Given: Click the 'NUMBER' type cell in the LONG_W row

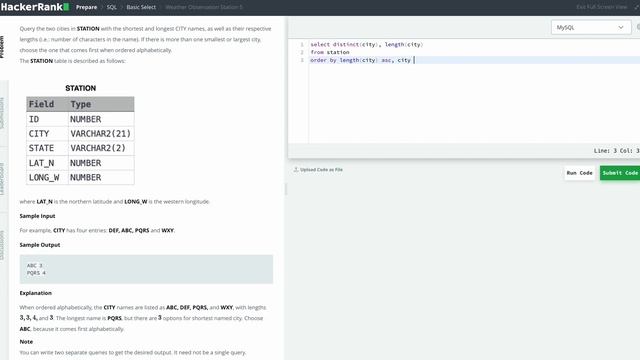Looking at the screenshot, I should click(x=85, y=178).
